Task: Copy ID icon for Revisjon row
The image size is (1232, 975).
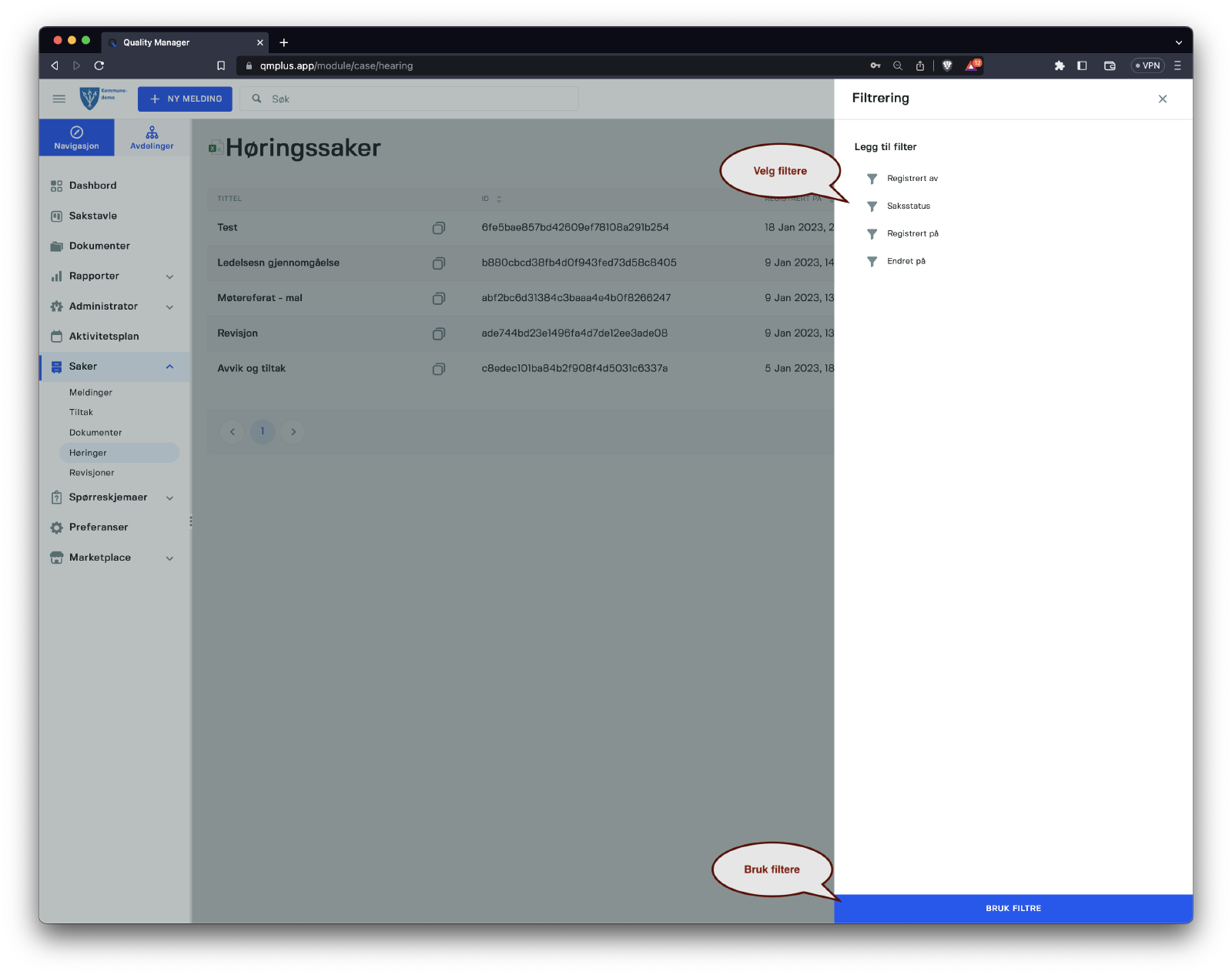Action: tap(439, 333)
